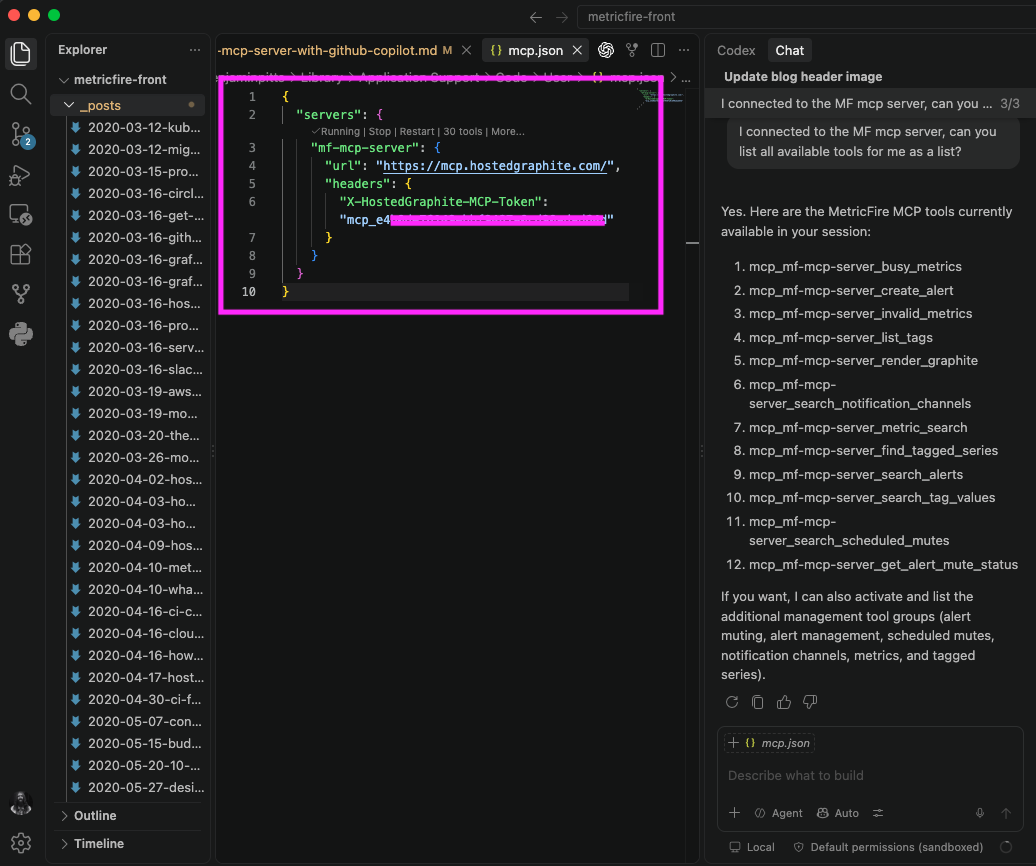Open chat settings sliders icon
This screenshot has width=1036, height=866.
[x=878, y=813]
